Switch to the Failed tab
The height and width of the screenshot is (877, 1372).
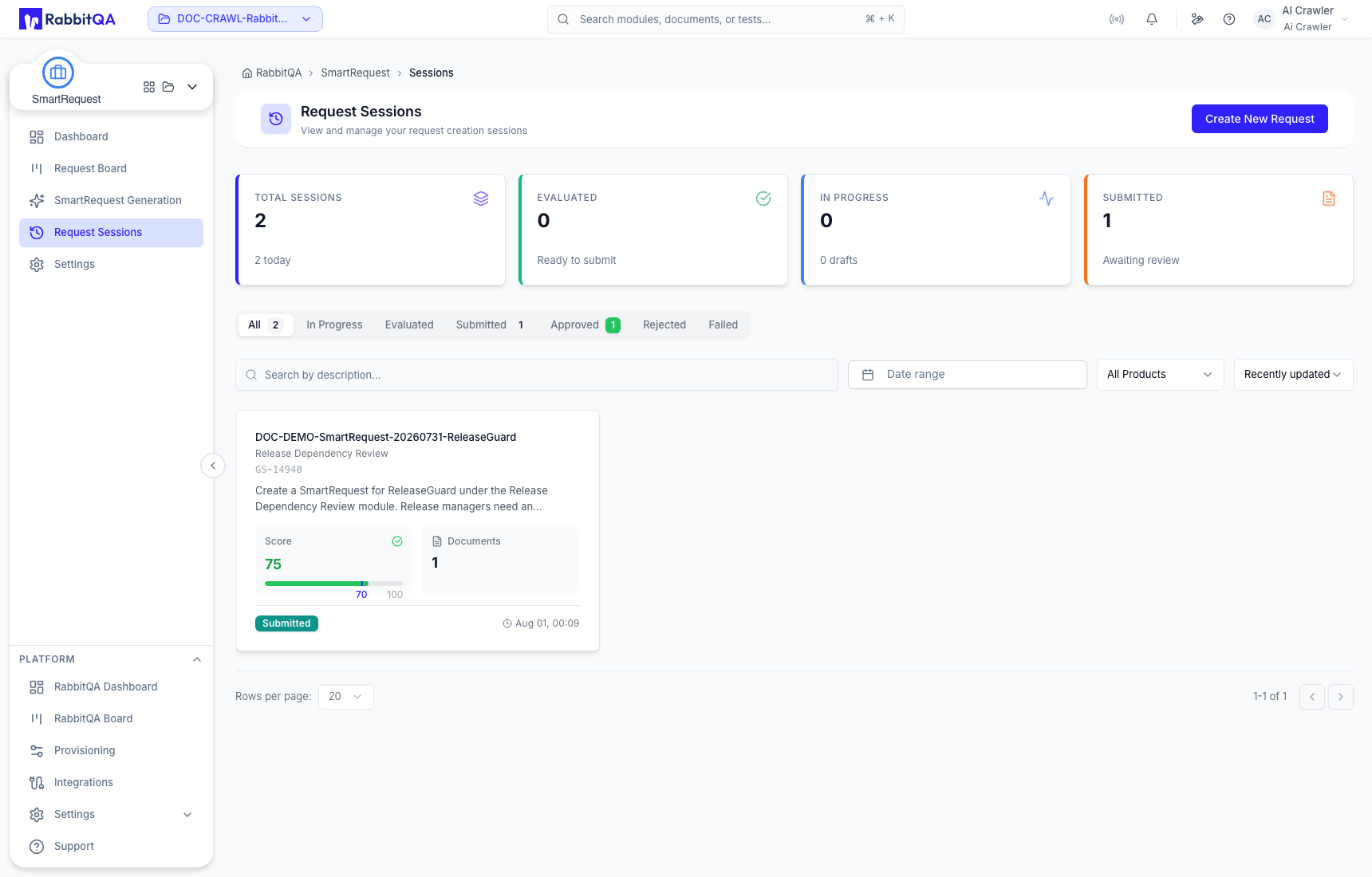[723, 325]
